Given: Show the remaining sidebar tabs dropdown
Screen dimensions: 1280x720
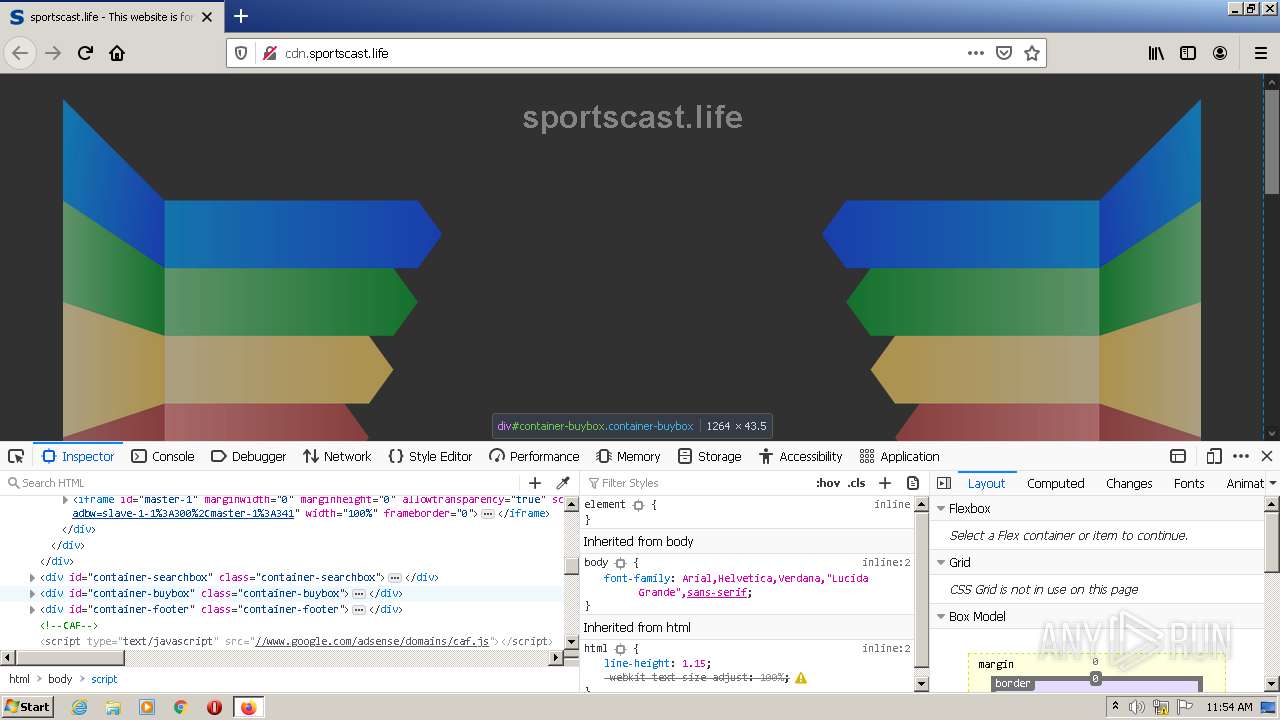Looking at the screenshot, I should 1272,484.
